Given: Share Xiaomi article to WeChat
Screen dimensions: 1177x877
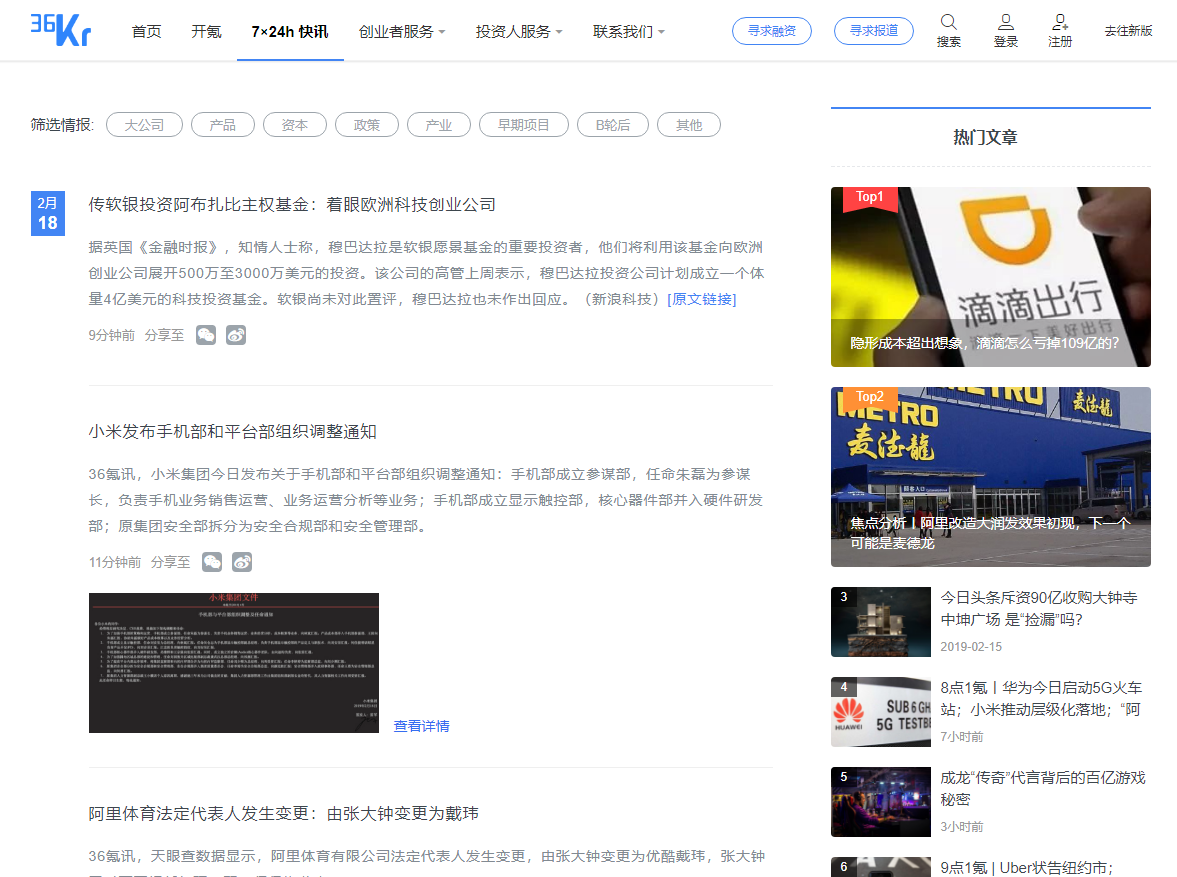Looking at the screenshot, I should point(212,562).
